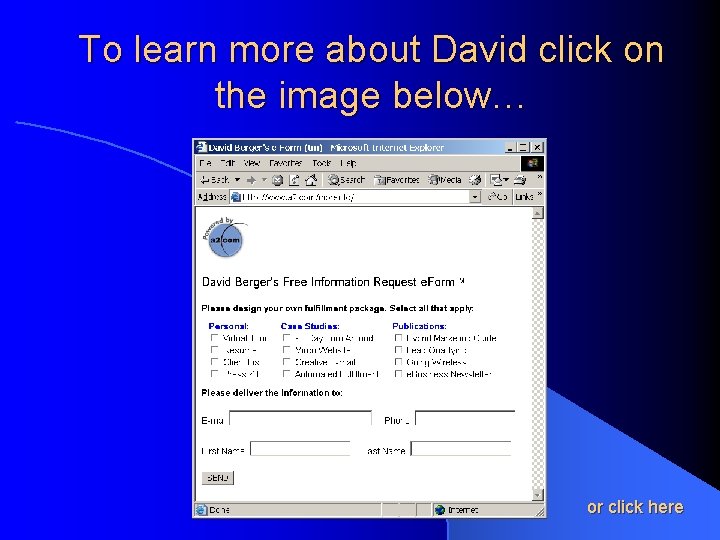Open the Help menu
Screen dimensions: 720x540
click(x=349, y=163)
